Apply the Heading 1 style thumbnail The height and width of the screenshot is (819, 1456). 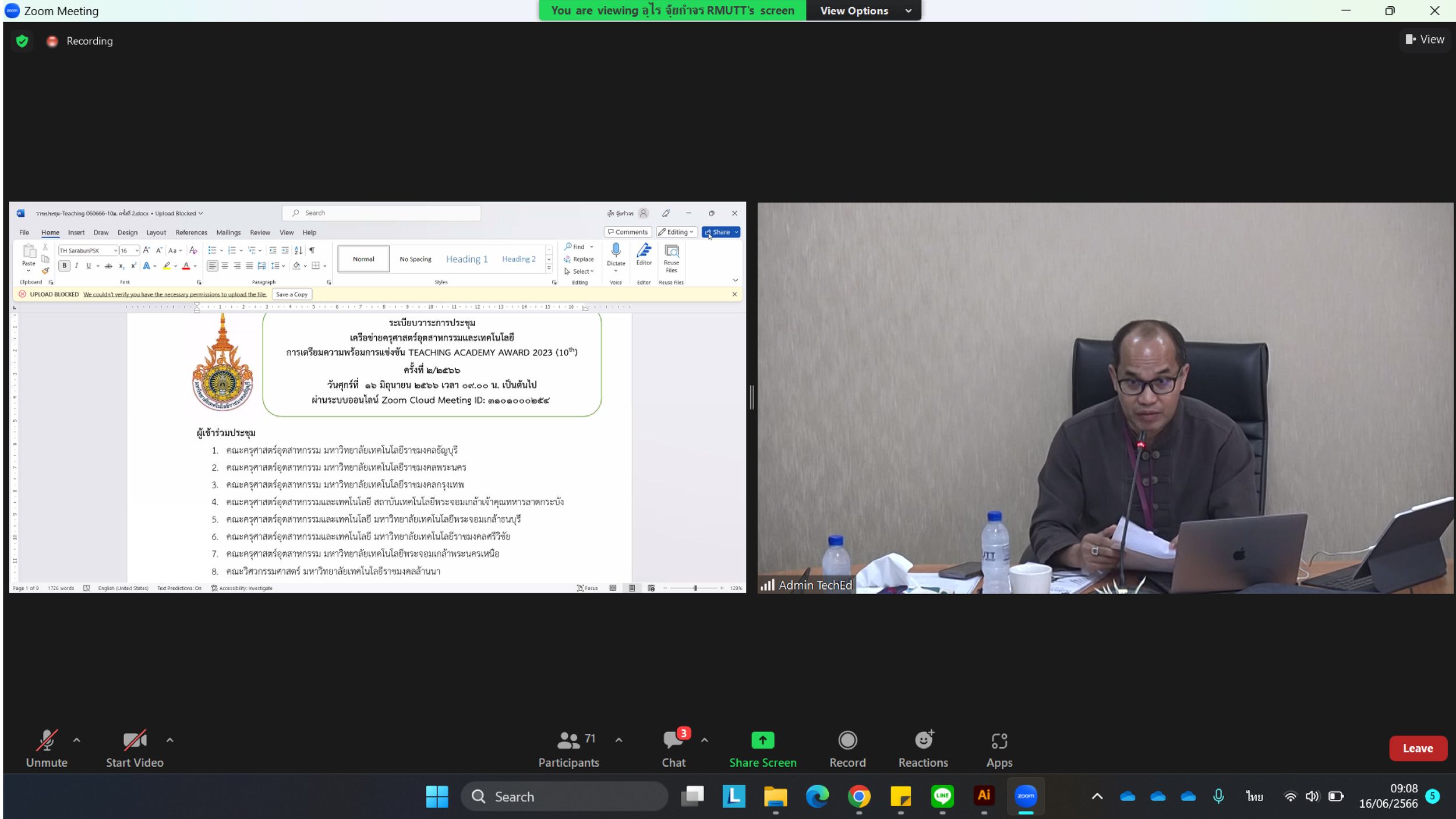click(x=467, y=259)
